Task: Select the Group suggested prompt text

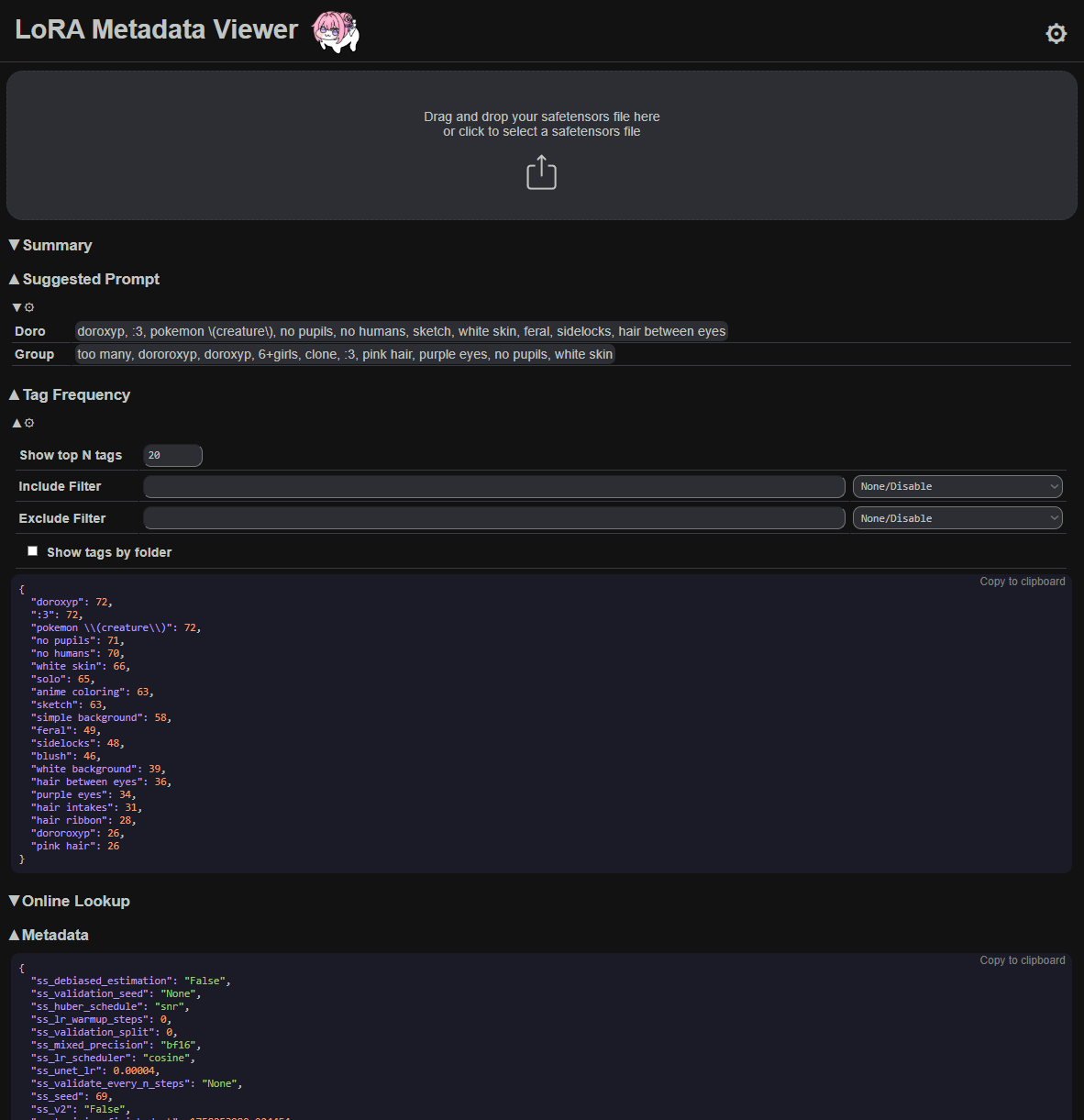Action: pos(345,354)
